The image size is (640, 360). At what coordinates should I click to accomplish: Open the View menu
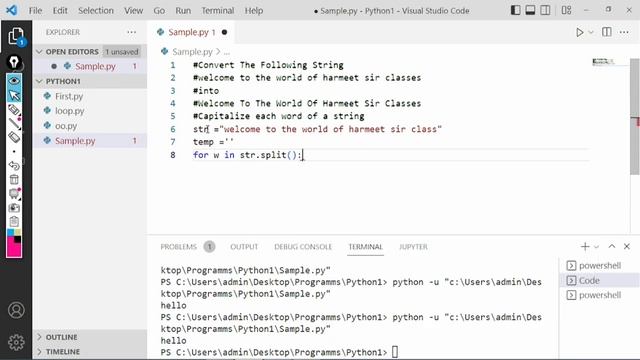click(133, 11)
